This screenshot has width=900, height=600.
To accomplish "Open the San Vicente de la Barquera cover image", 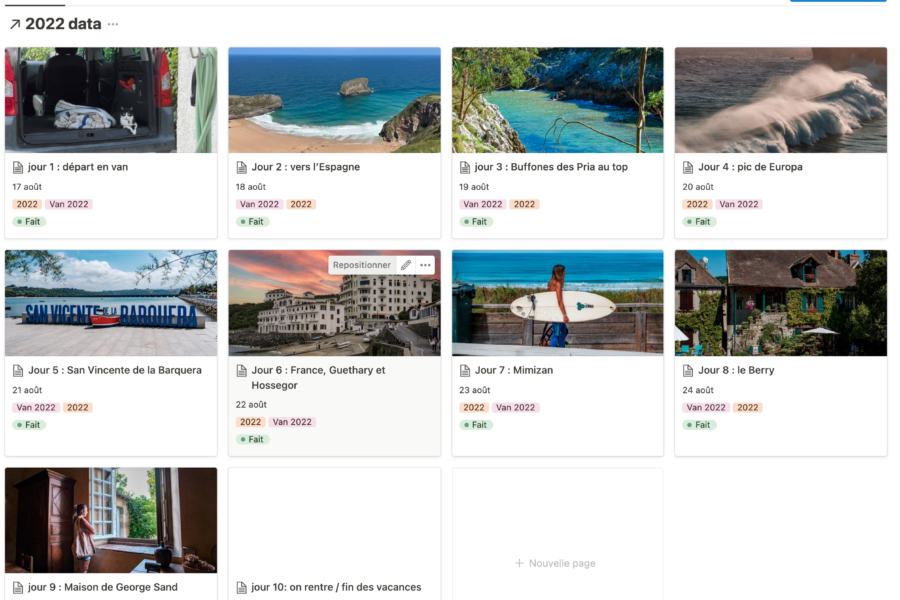I will pos(111,303).
